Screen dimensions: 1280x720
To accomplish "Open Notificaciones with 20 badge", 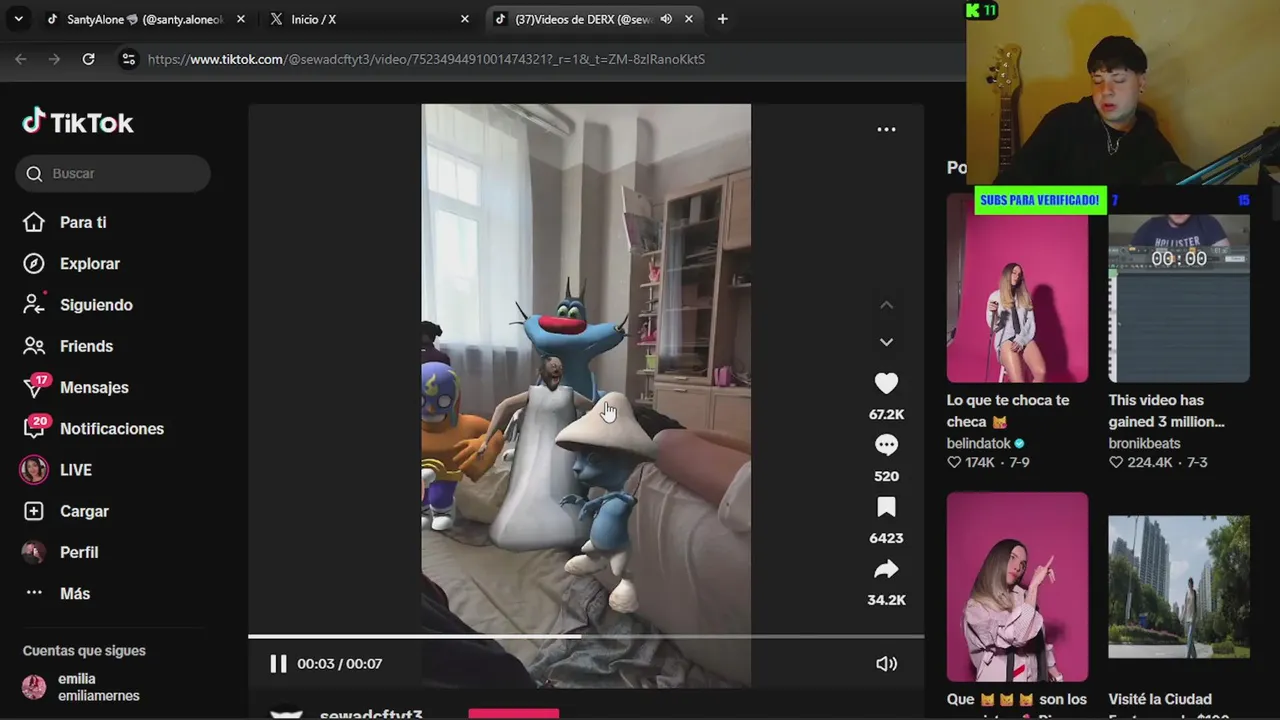I will (111, 428).
